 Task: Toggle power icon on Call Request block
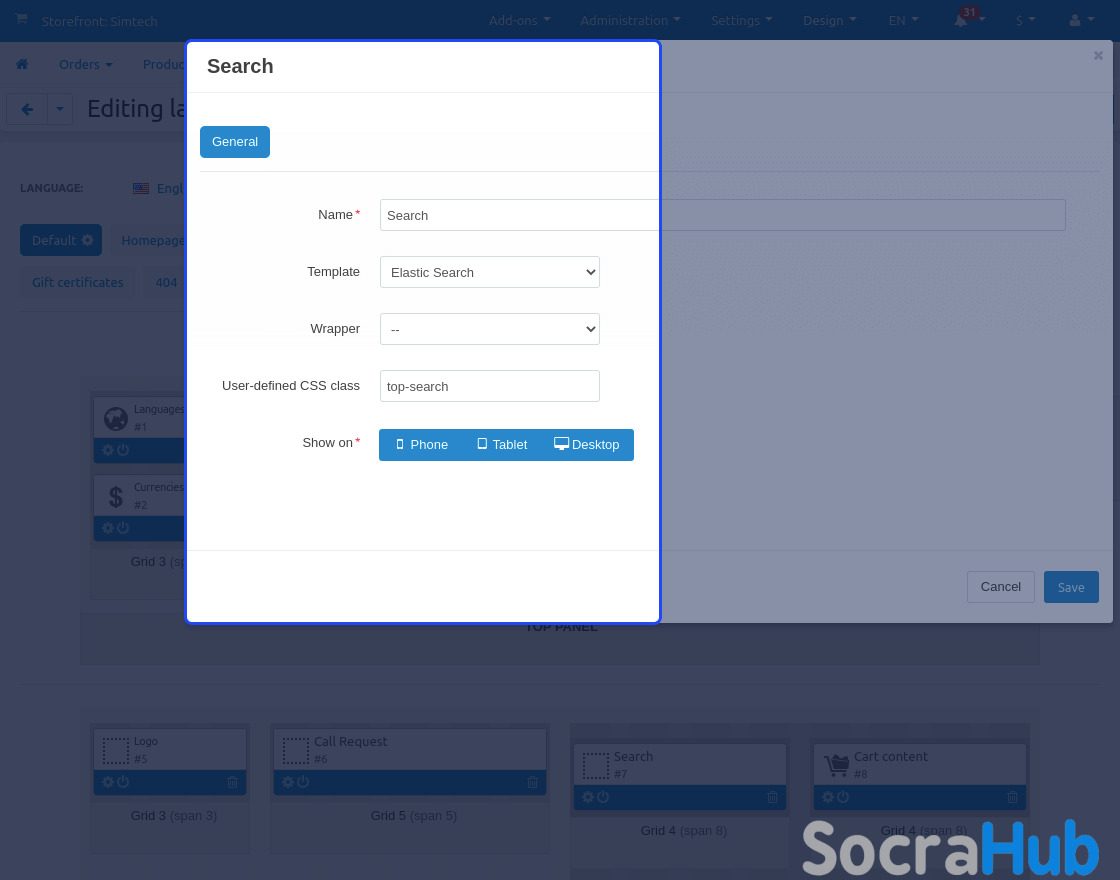303,782
